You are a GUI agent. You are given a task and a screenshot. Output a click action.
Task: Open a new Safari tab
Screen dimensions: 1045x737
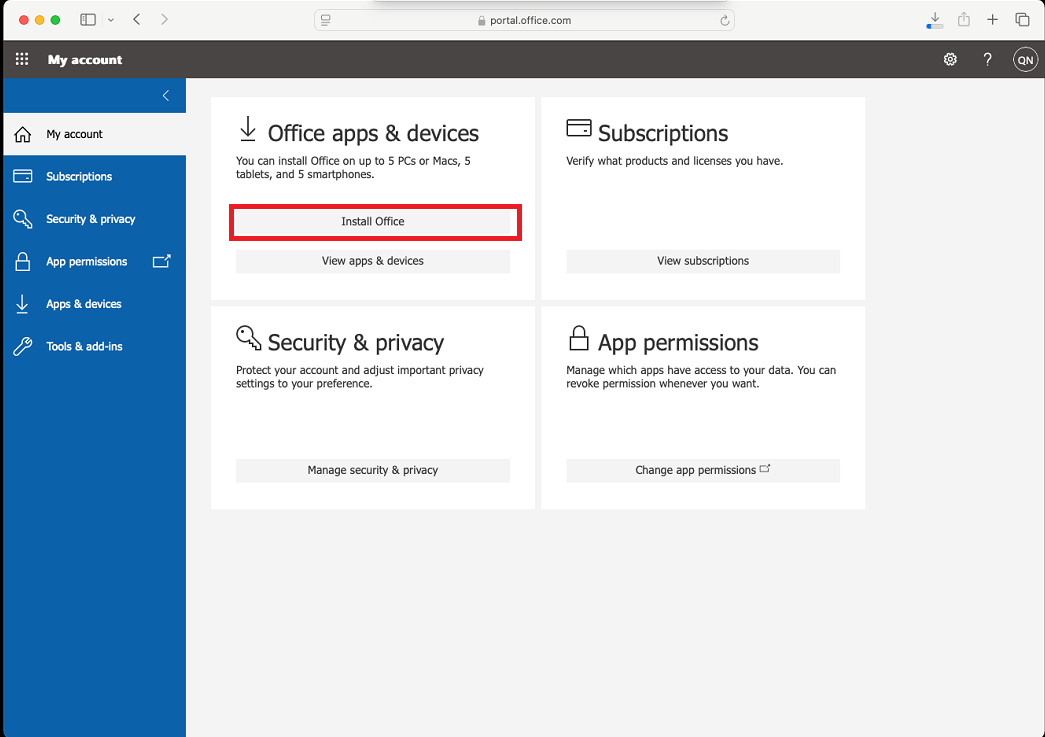click(x=992, y=20)
